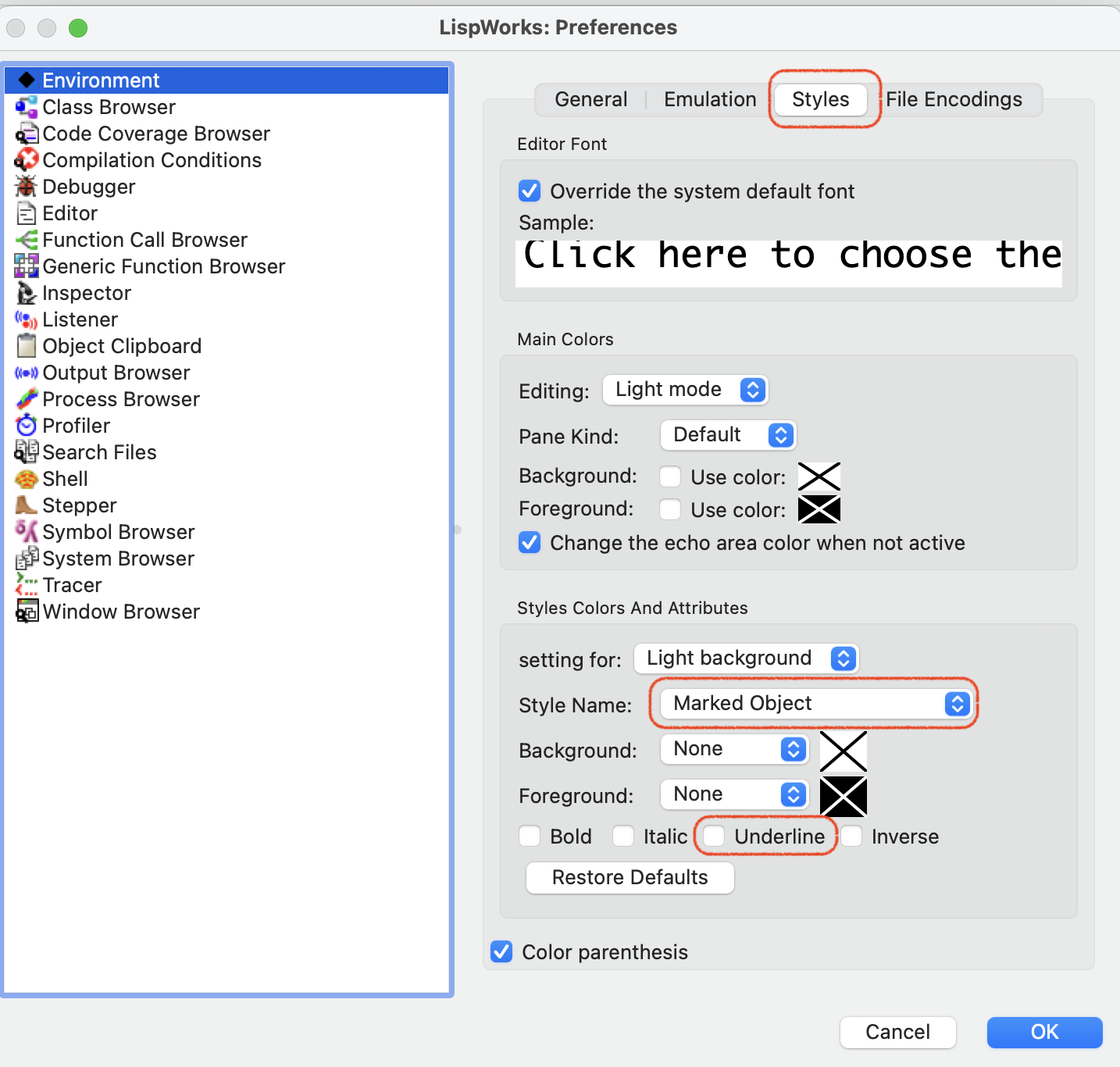Click the Cancel button
1120x1067 pixels.
[898, 1032]
